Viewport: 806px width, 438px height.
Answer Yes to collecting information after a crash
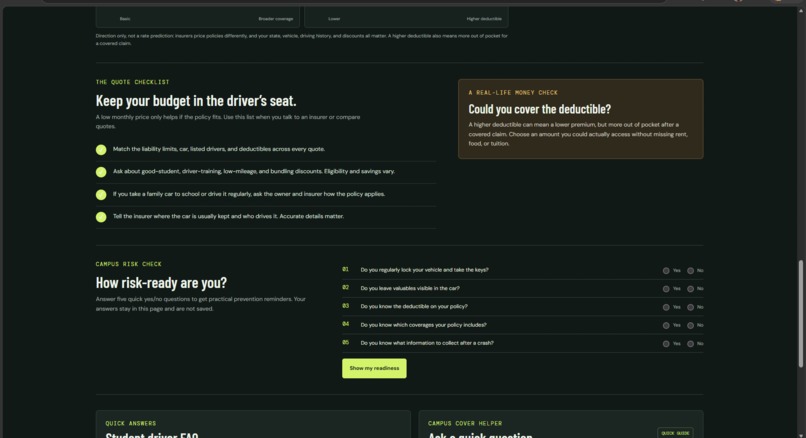pyautogui.click(x=666, y=344)
